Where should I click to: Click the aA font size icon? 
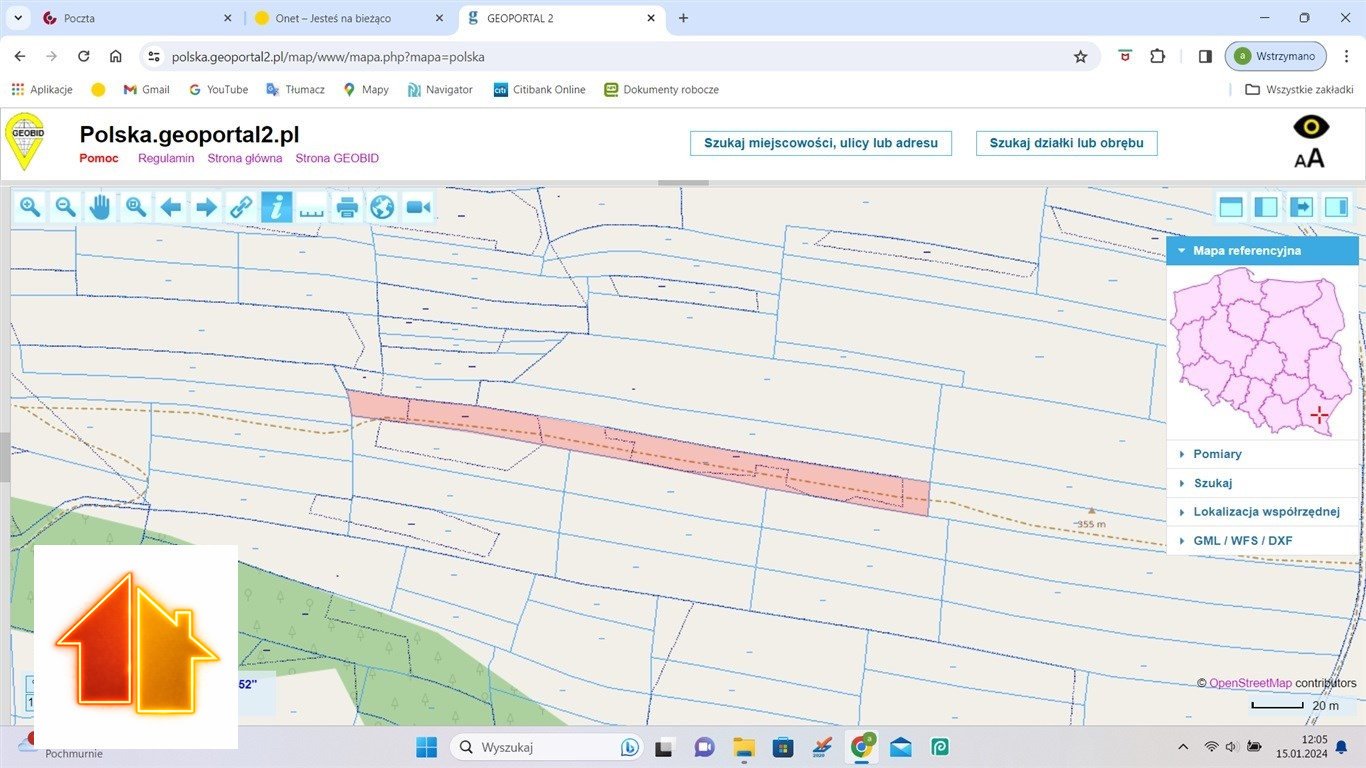click(x=1309, y=157)
